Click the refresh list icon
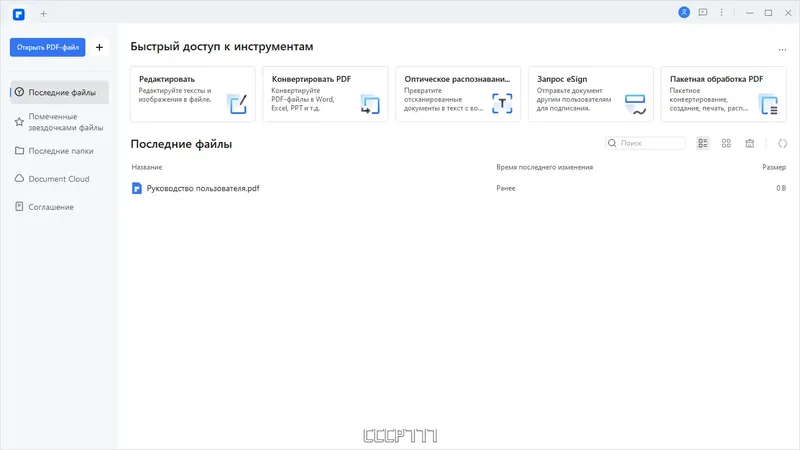800x450 pixels. coord(782,143)
